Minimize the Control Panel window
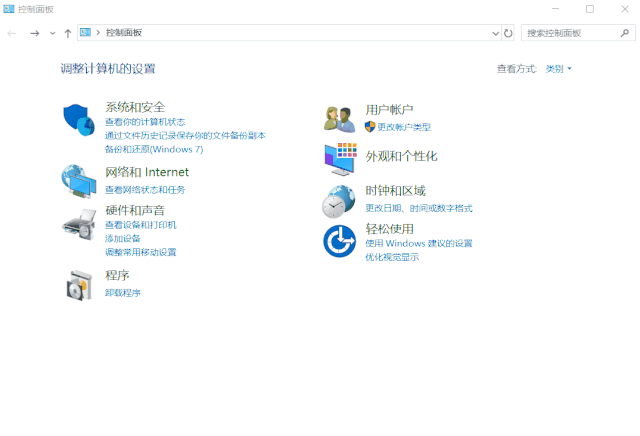 555,9
